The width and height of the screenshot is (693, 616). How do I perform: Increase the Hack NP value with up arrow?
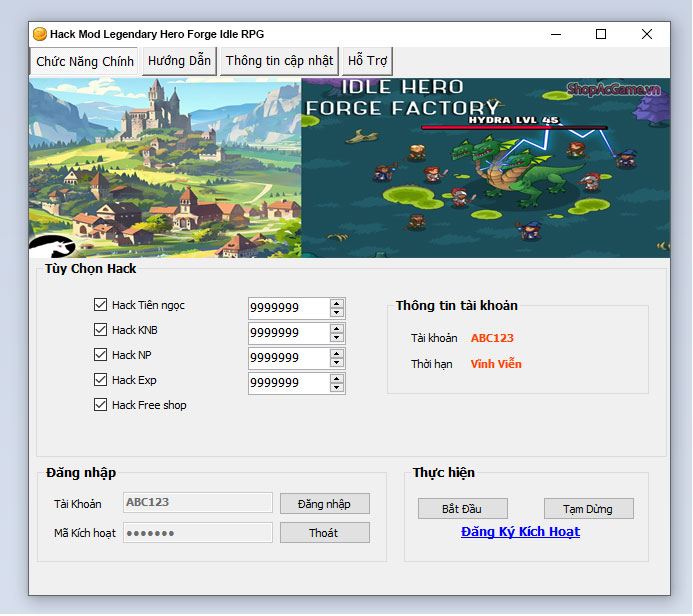point(337,354)
